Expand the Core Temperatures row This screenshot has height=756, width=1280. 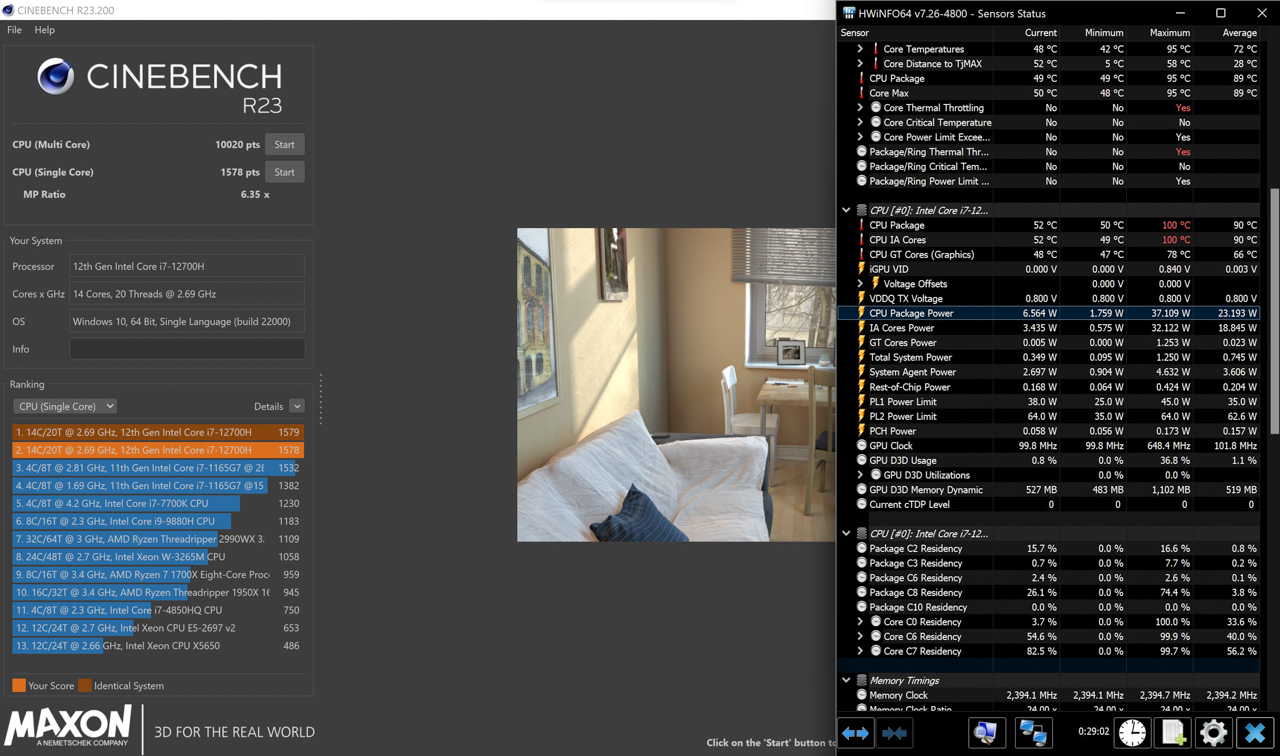pyautogui.click(x=860, y=49)
